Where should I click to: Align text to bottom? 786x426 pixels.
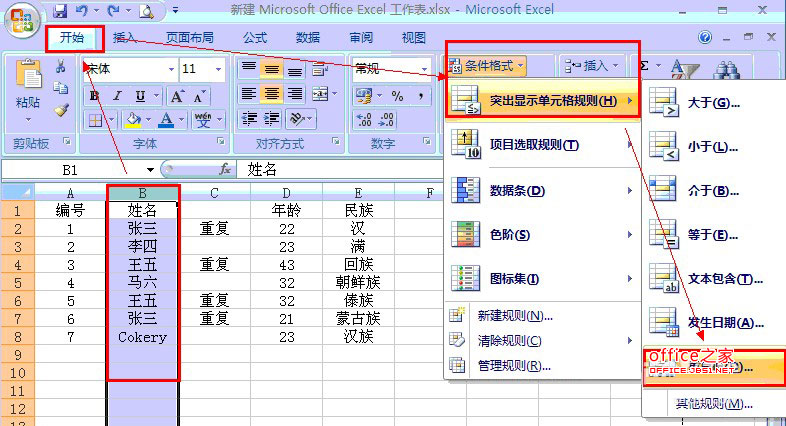click(295, 69)
